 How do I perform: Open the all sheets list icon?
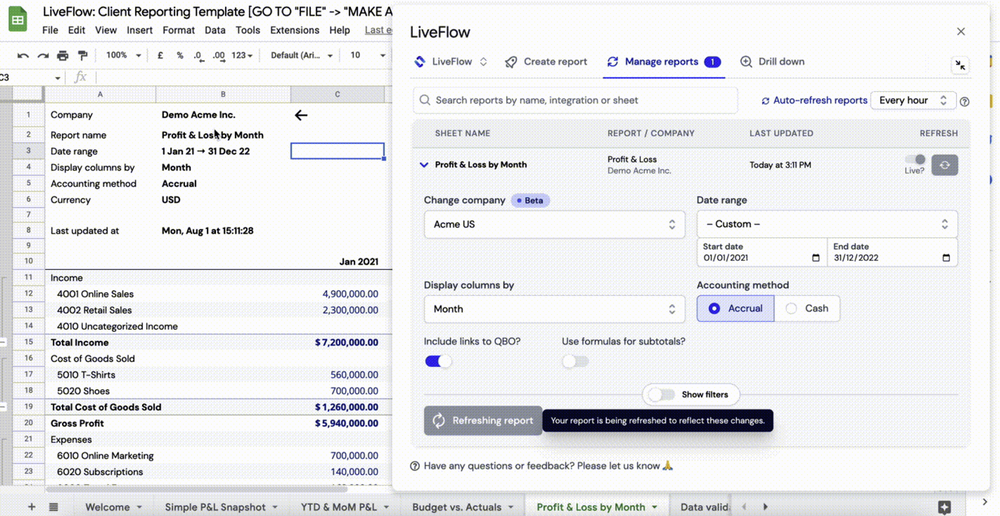(54, 506)
